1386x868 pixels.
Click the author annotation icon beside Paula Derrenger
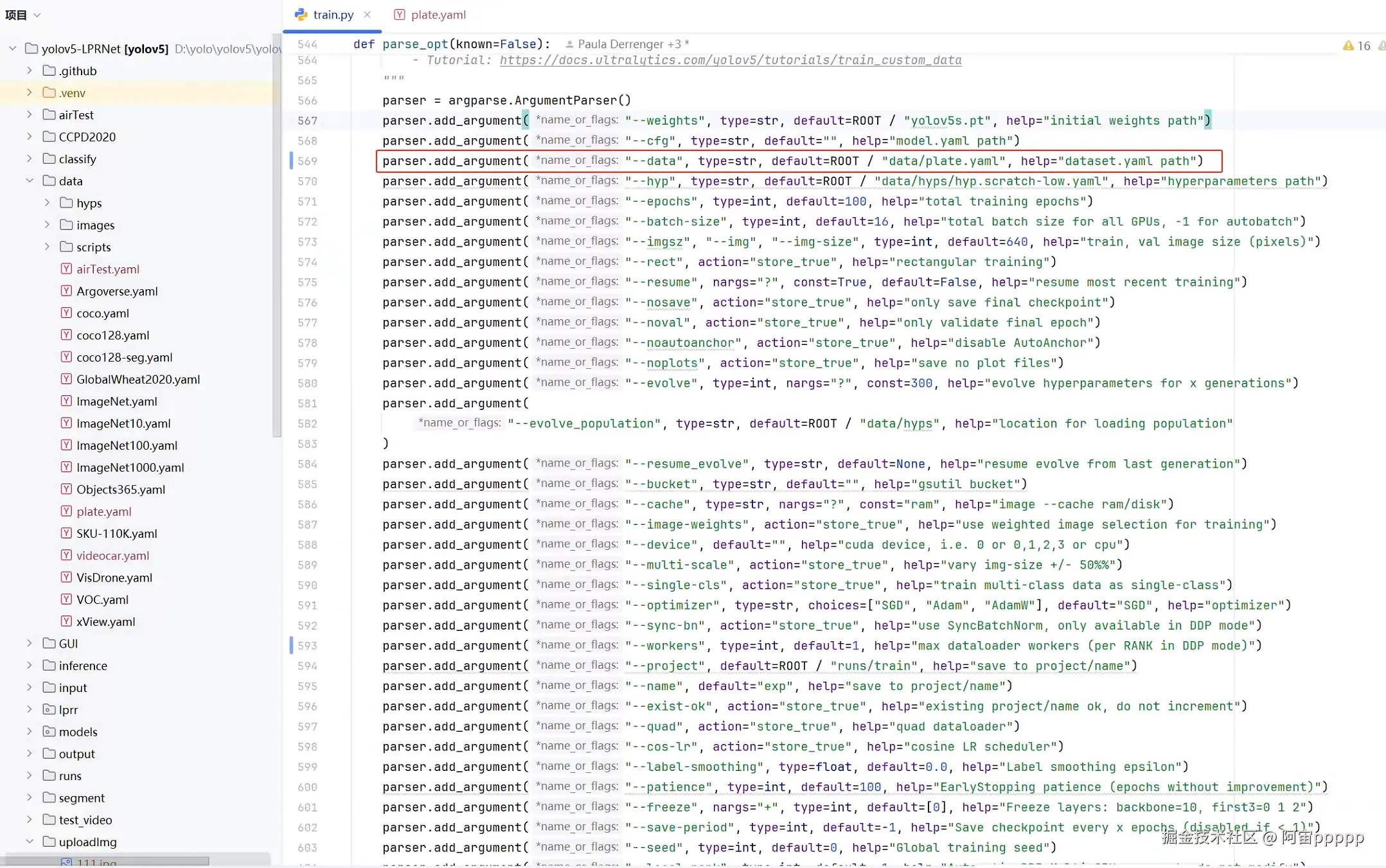tap(569, 44)
